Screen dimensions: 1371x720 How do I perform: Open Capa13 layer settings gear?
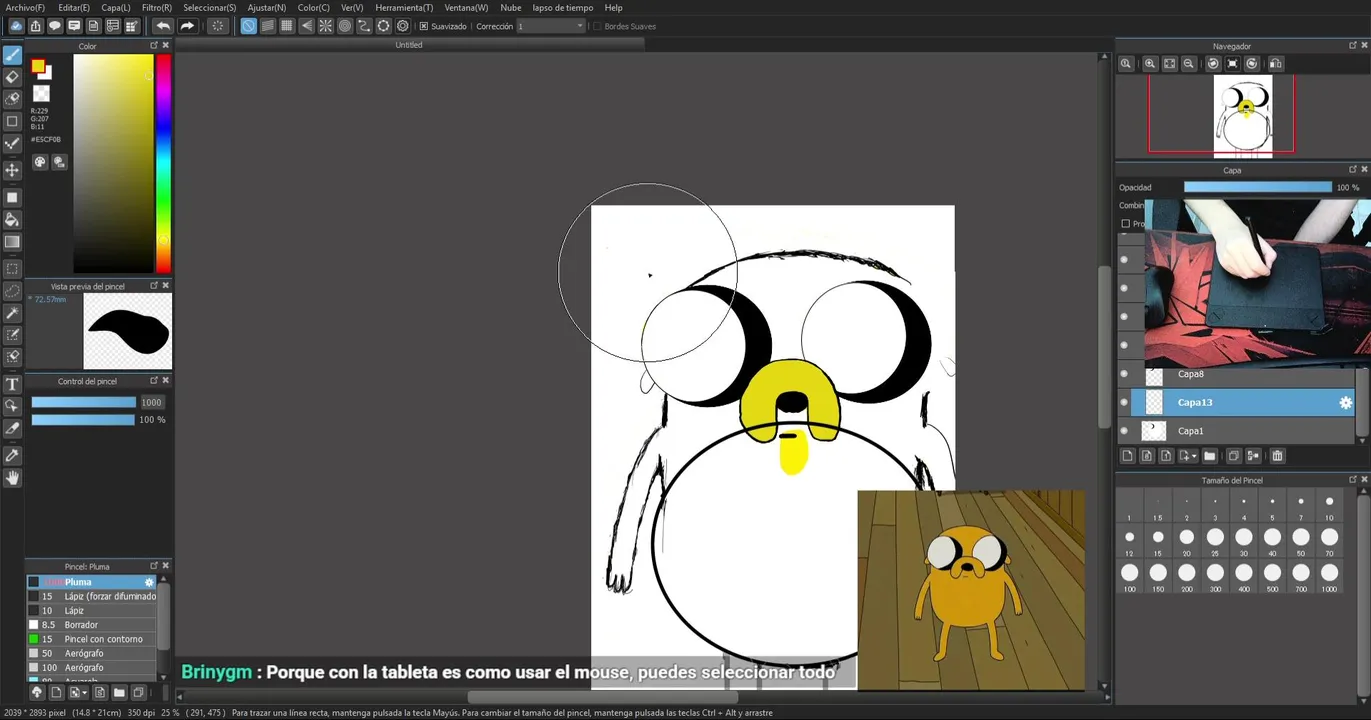point(1345,402)
